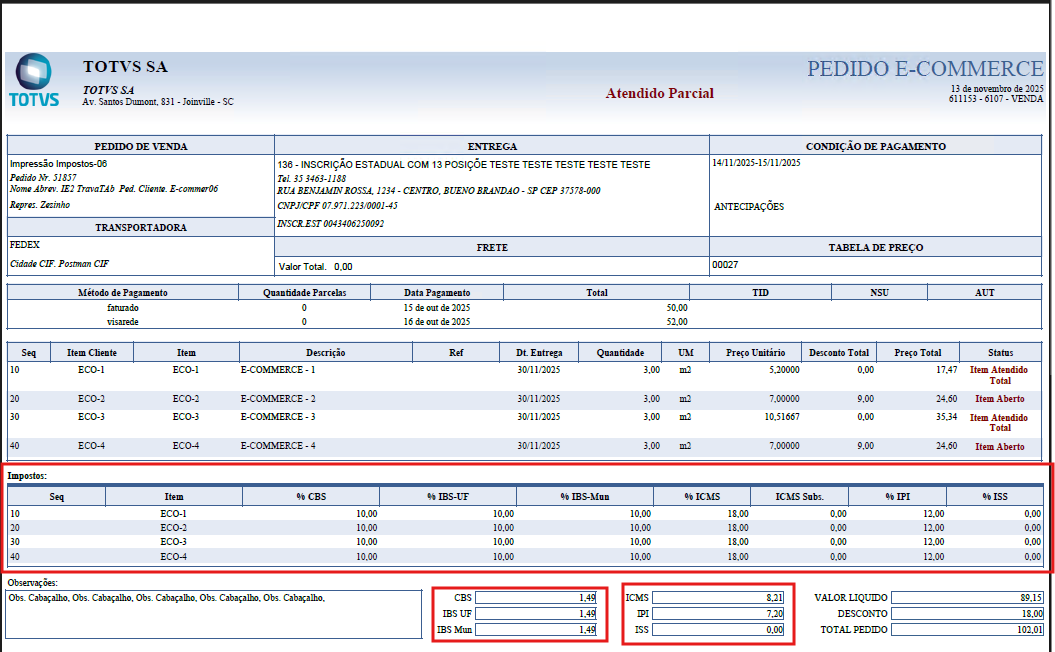
Task: Click the Preço Unitário column header
Action: tap(755, 353)
